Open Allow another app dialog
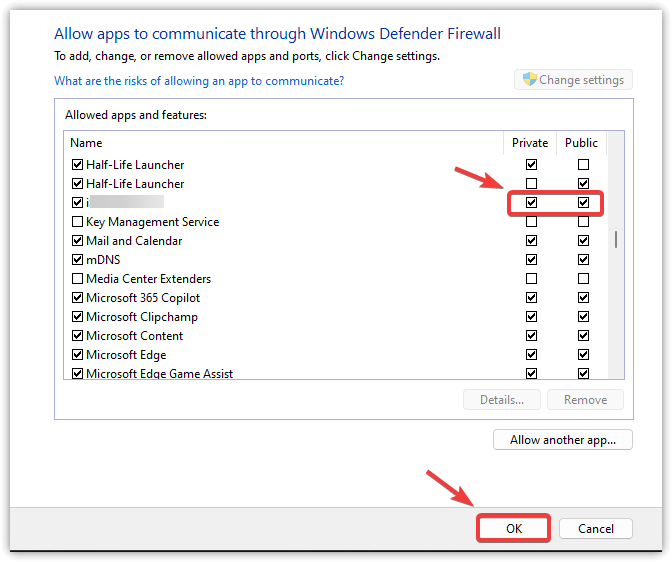The image size is (672, 562). (x=562, y=439)
